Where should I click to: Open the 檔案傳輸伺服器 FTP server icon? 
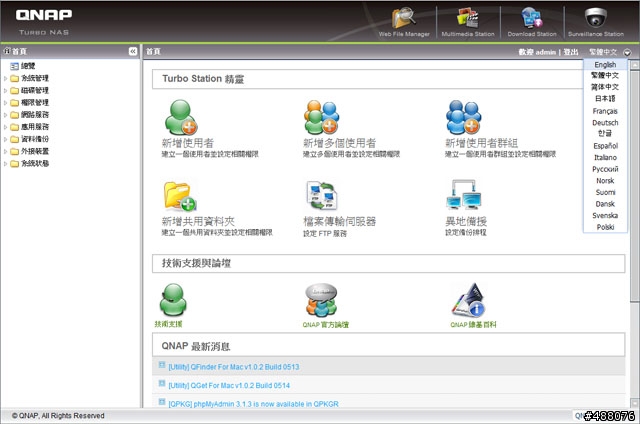click(x=322, y=195)
